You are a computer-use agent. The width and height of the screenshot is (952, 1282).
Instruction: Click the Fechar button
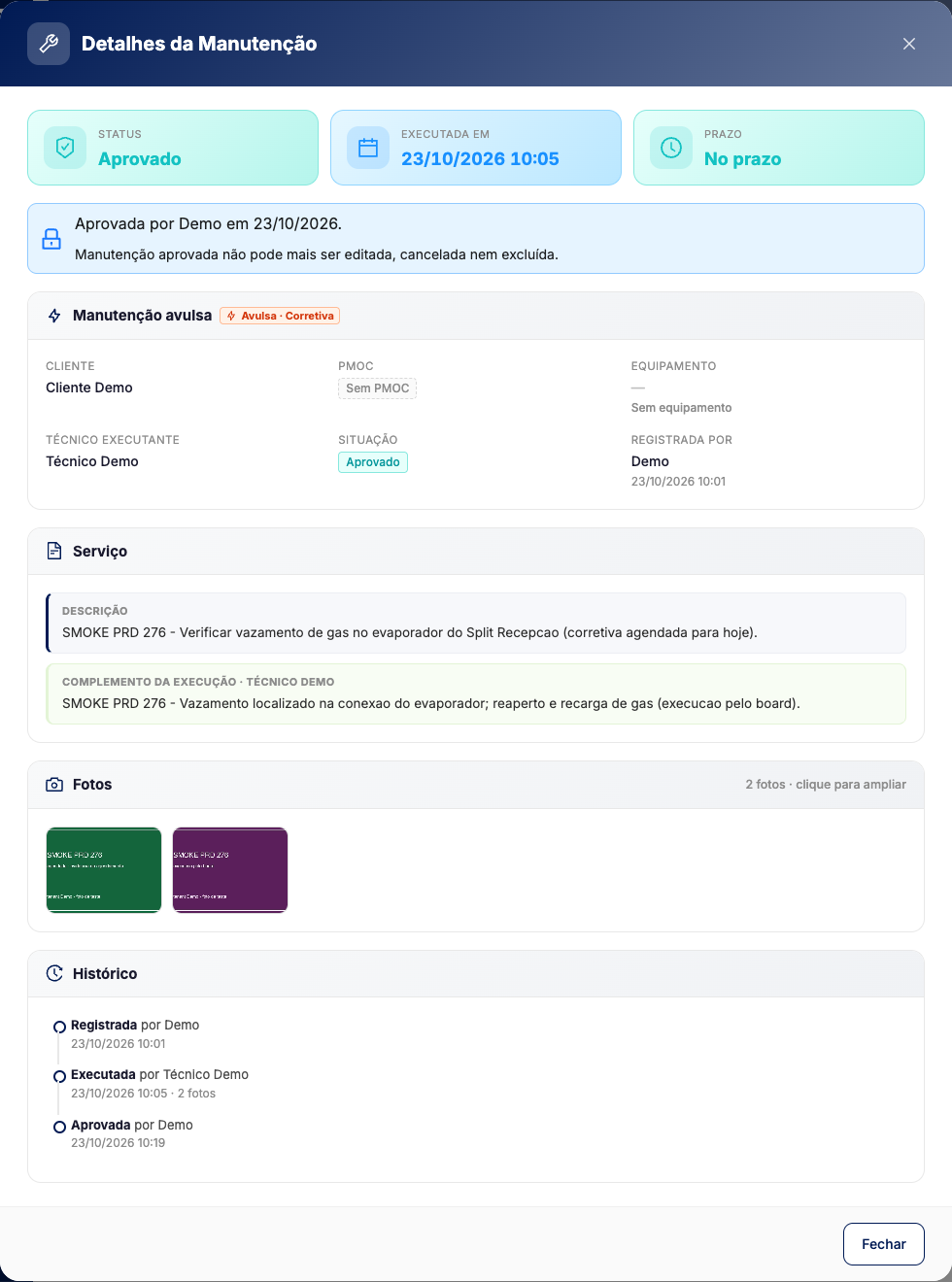coord(884,1244)
